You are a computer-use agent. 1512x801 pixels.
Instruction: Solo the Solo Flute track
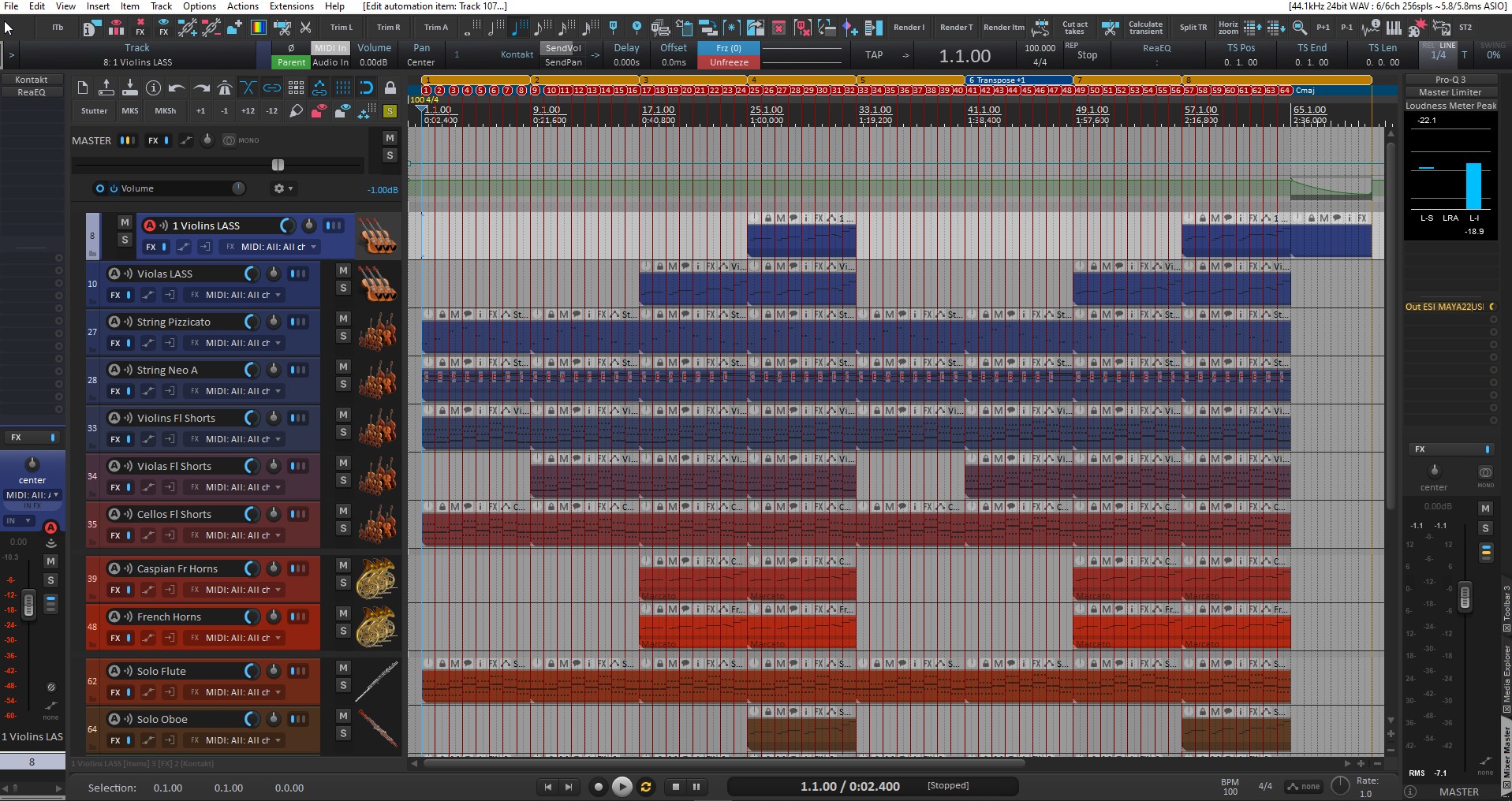tap(343, 685)
